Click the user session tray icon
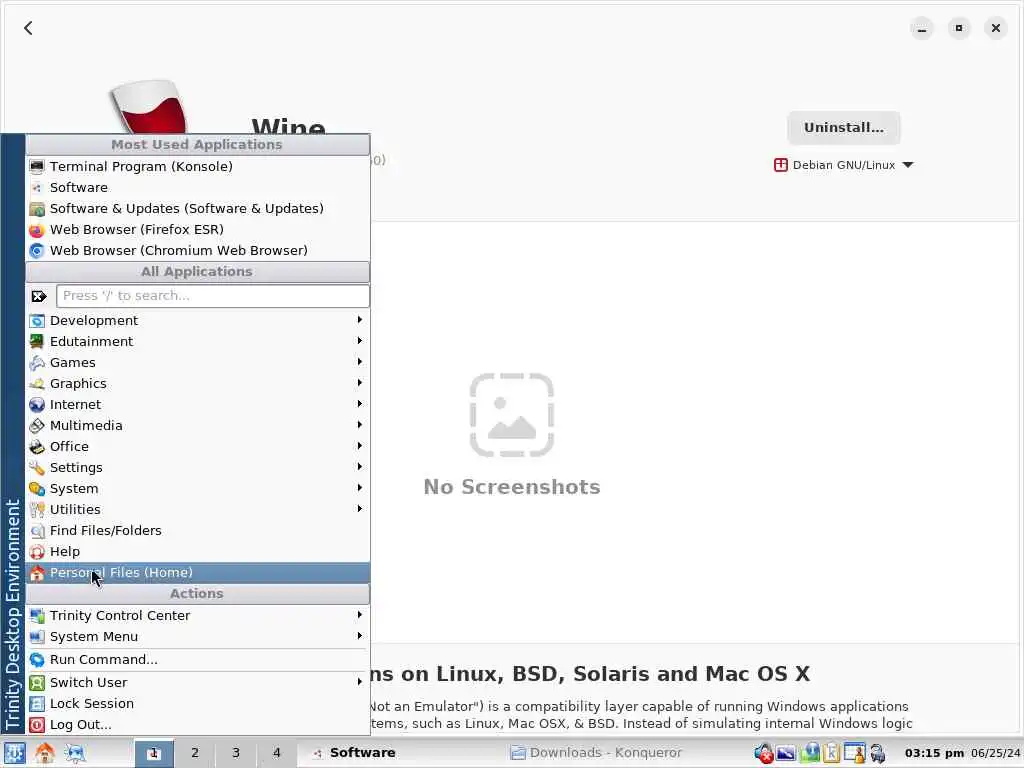Viewport: 1024px width, 768px height. 854,753
